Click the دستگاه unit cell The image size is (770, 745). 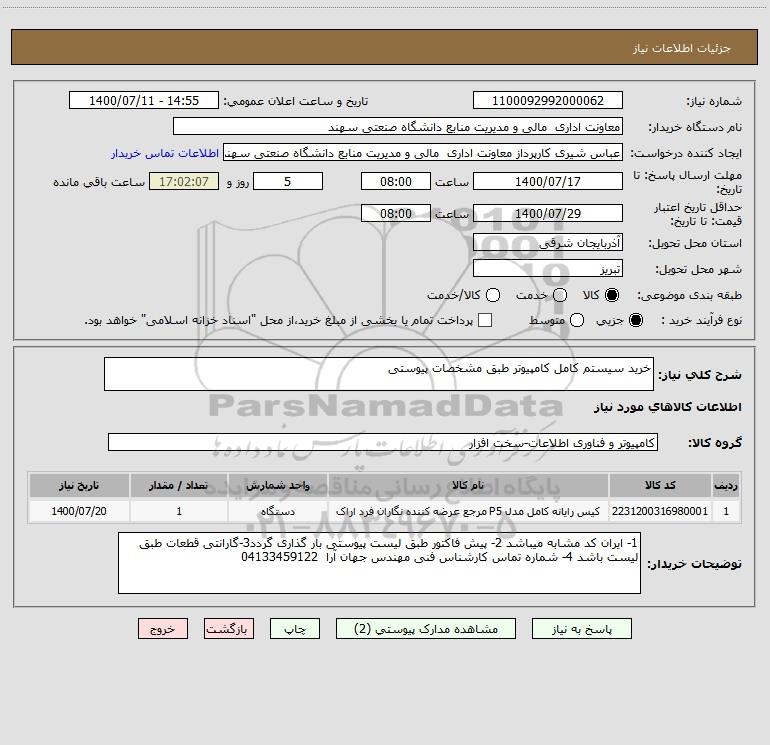(x=277, y=511)
